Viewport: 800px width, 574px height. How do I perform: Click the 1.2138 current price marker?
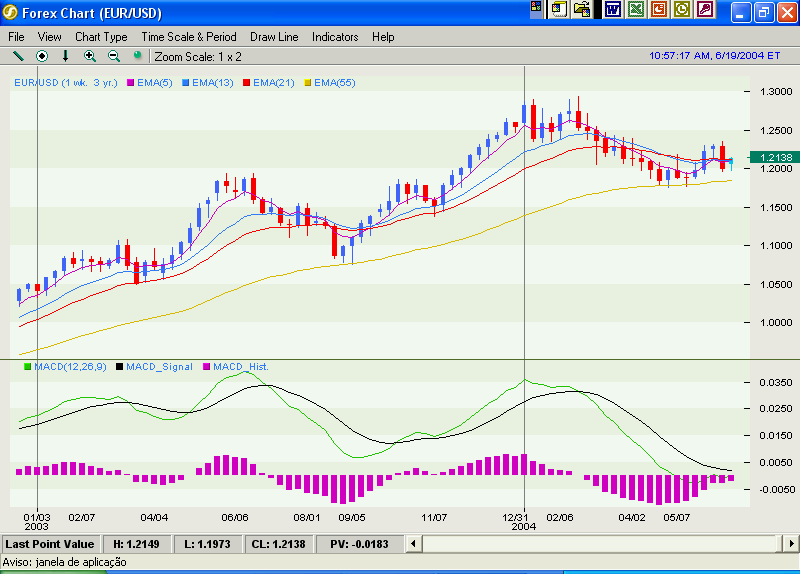pos(775,158)
